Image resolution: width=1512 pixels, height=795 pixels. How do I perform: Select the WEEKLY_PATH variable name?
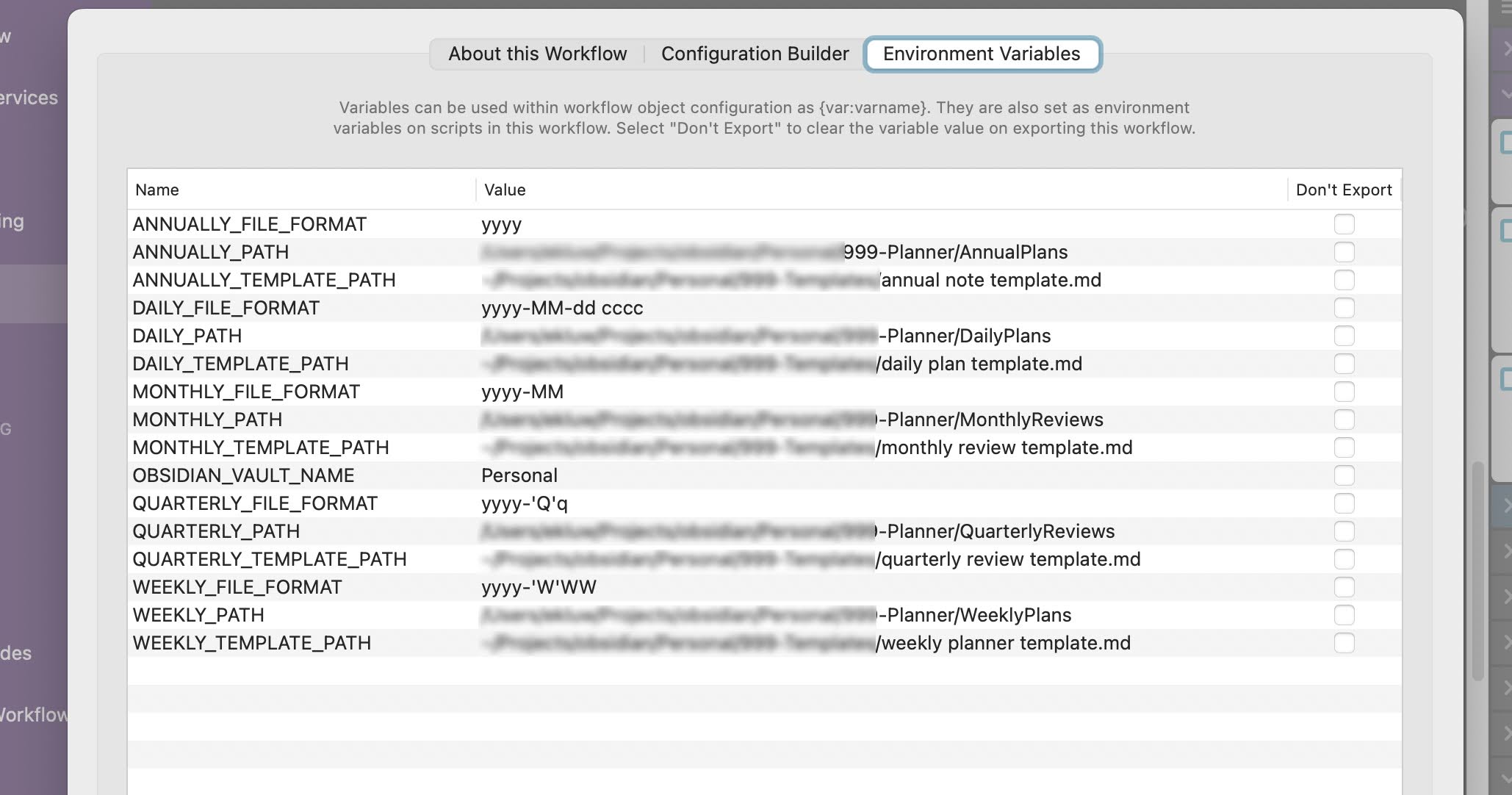coord(198,615)
